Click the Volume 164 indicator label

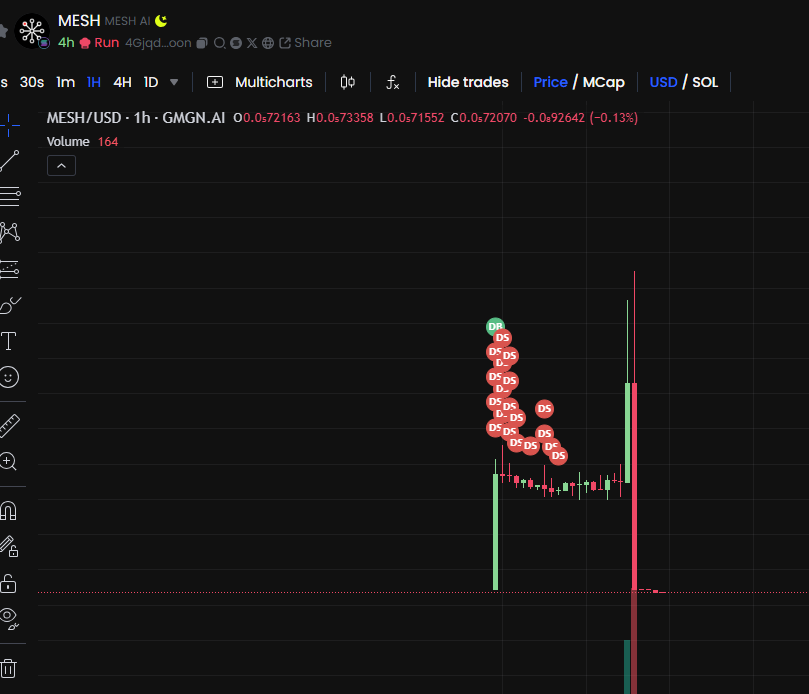click(83, 142)
